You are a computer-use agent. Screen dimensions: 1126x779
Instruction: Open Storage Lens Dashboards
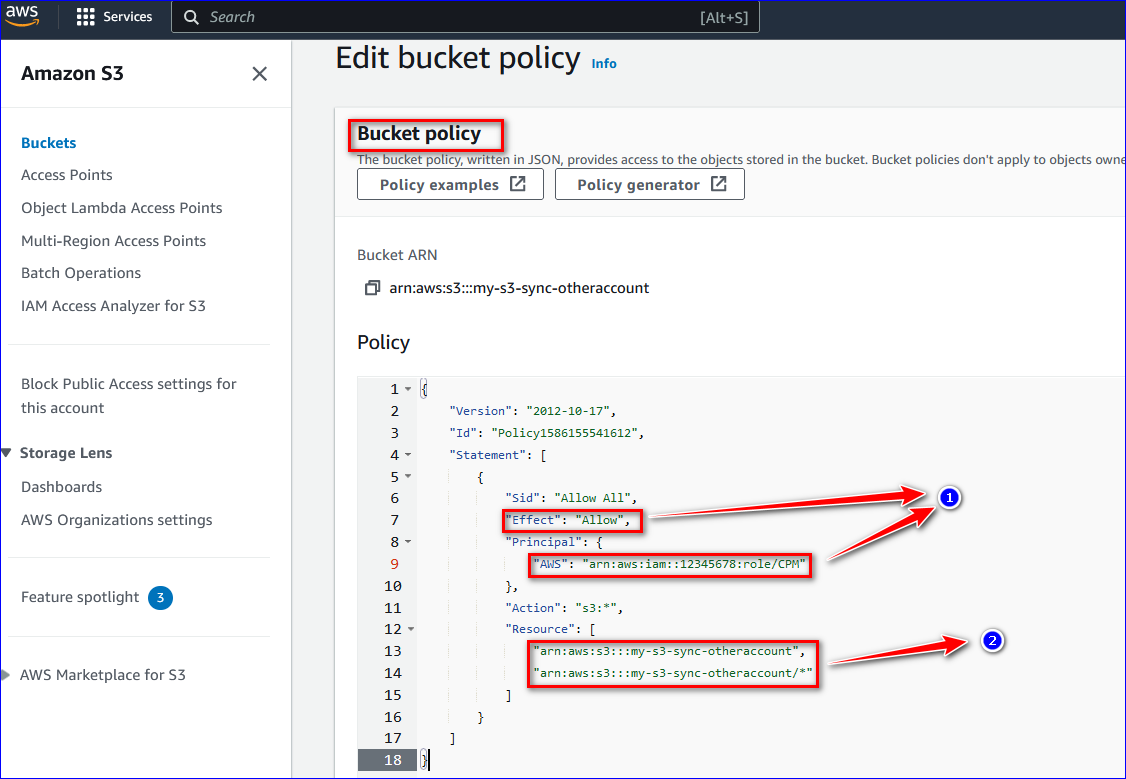point(62,487)
